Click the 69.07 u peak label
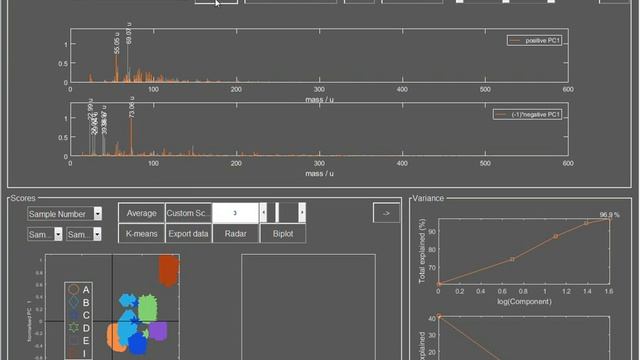The height and width of the screenshot is (360, 640). pos(129,33)
